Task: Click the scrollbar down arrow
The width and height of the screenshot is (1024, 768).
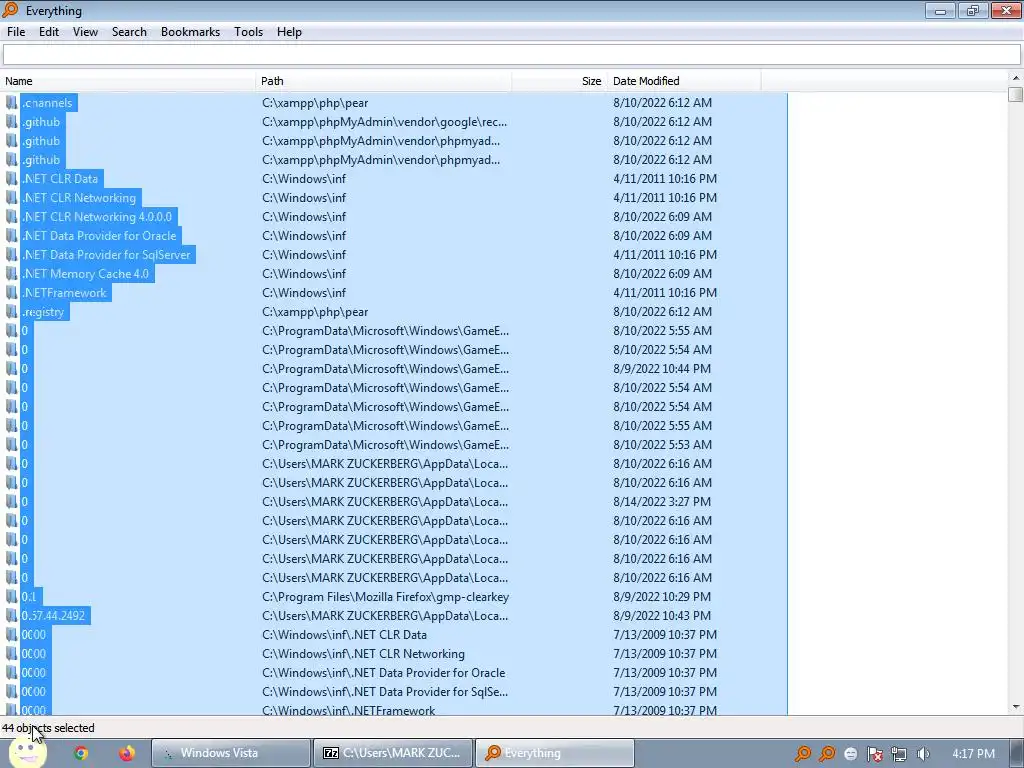Action: click(1016, 707)
